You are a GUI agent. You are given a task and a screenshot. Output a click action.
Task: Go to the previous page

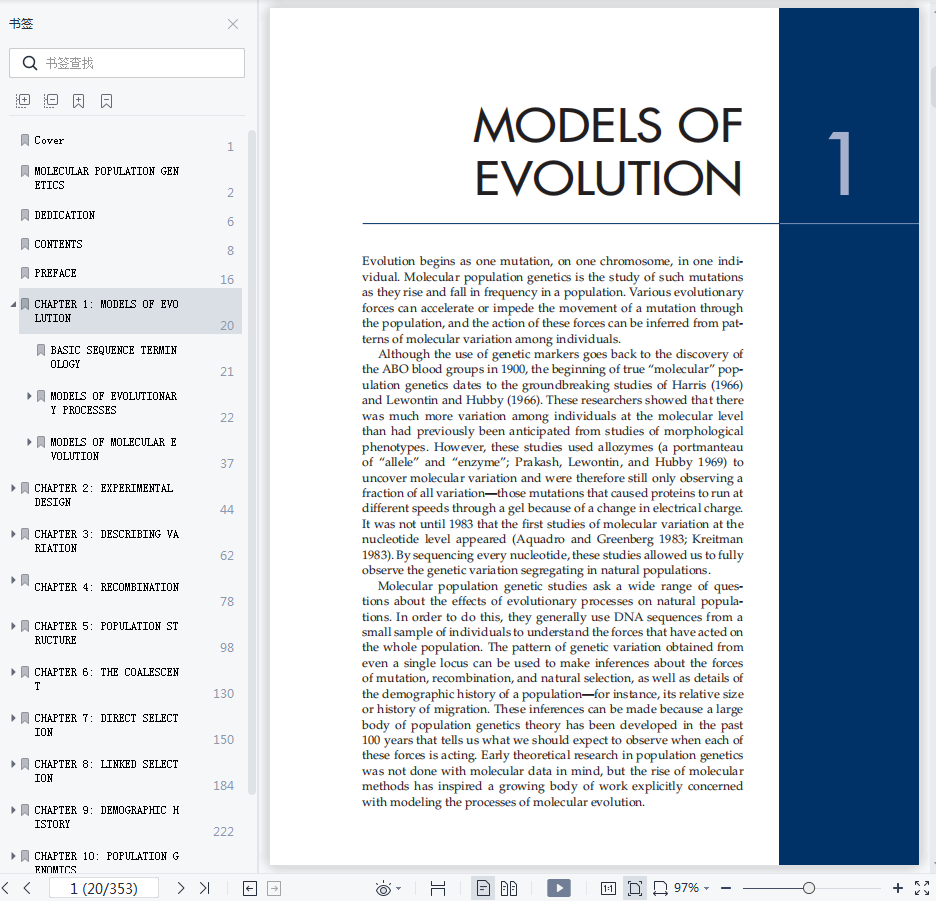[x=27, y=888]
